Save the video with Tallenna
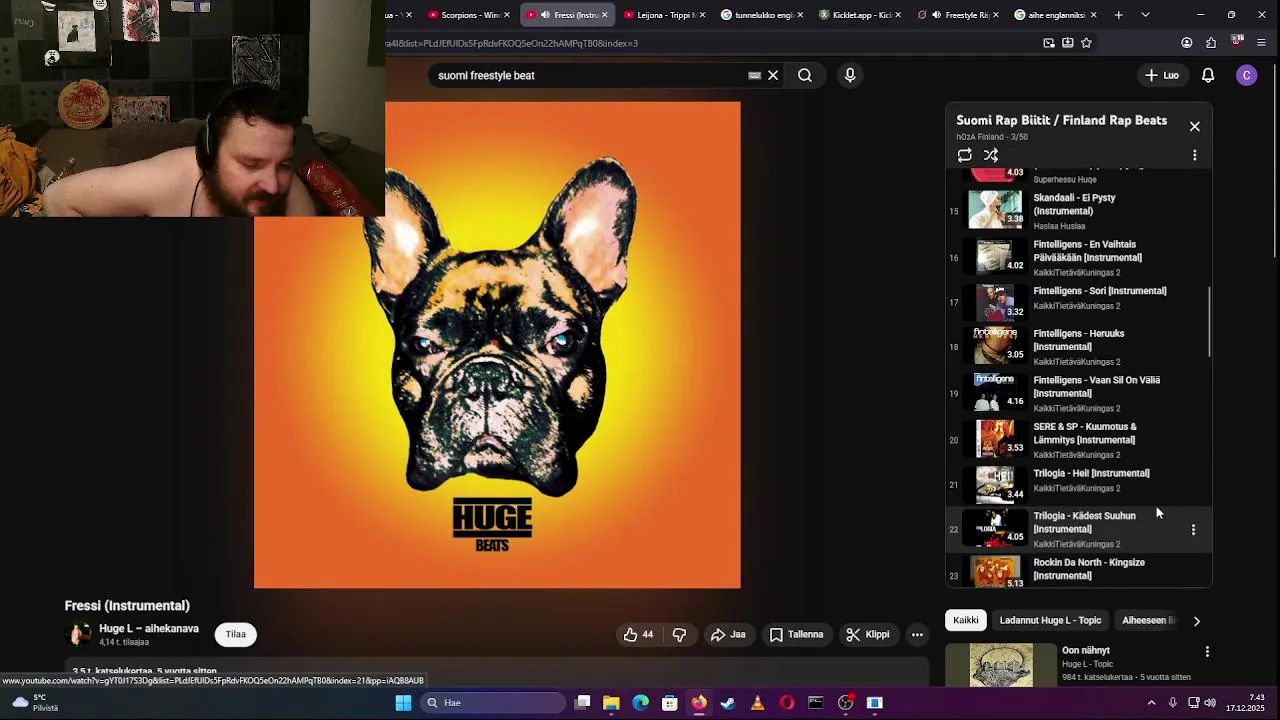This screenshot has width=1280, height=720. click(x=796, y=634)
